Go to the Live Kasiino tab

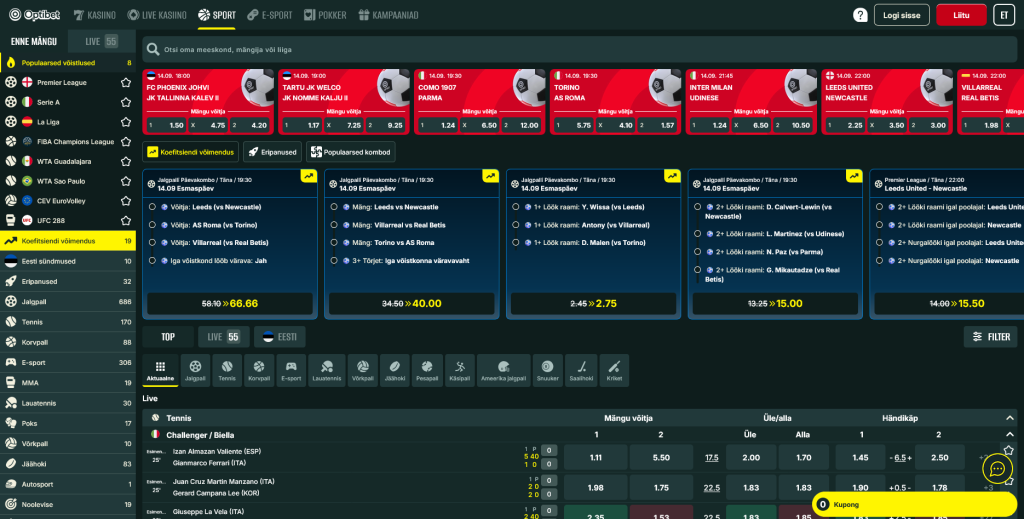point(157,15)
